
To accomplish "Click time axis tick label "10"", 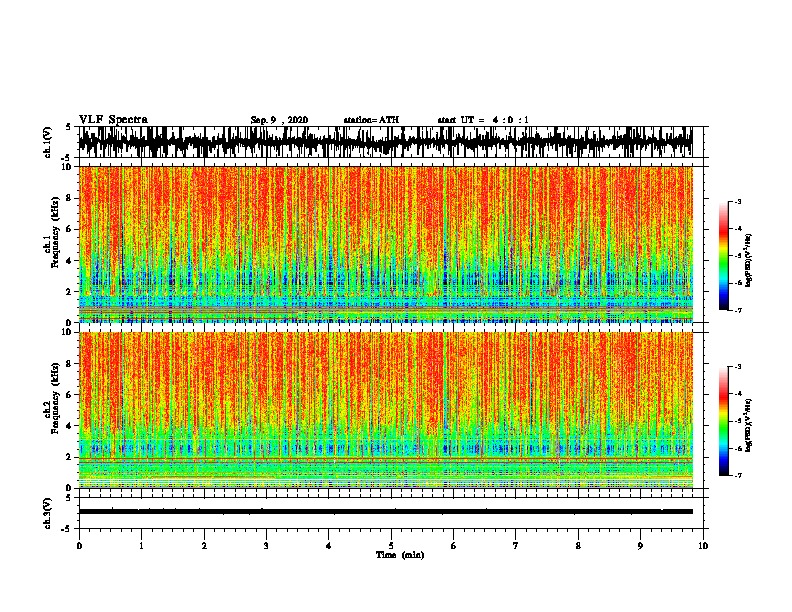I will [x=703, y=546].
